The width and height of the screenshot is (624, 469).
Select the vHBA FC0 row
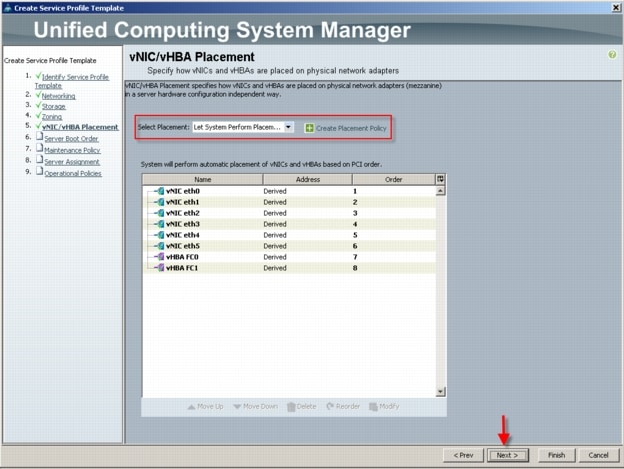coord(289,257)
